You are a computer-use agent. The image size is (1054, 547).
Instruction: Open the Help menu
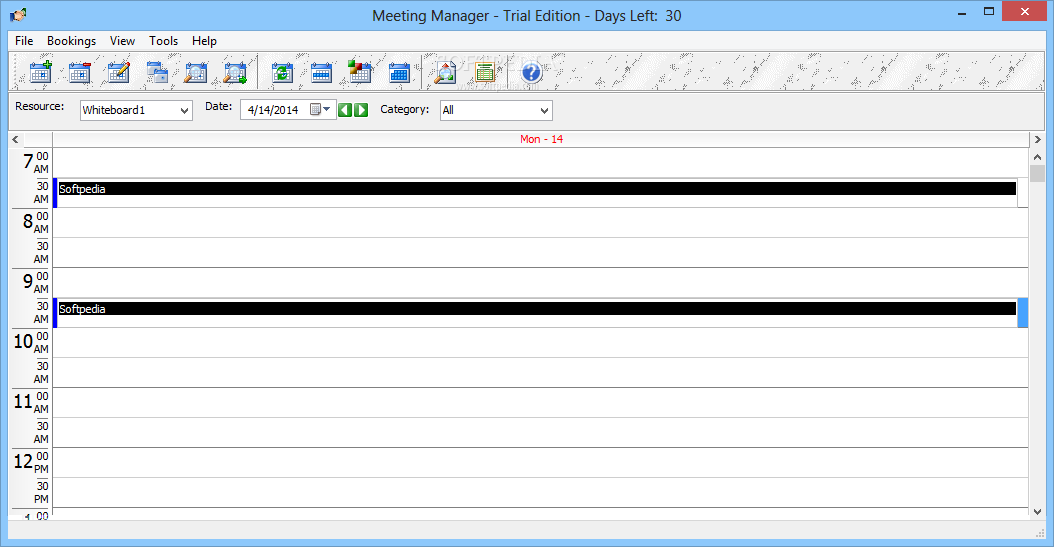[x=204, y=41]
